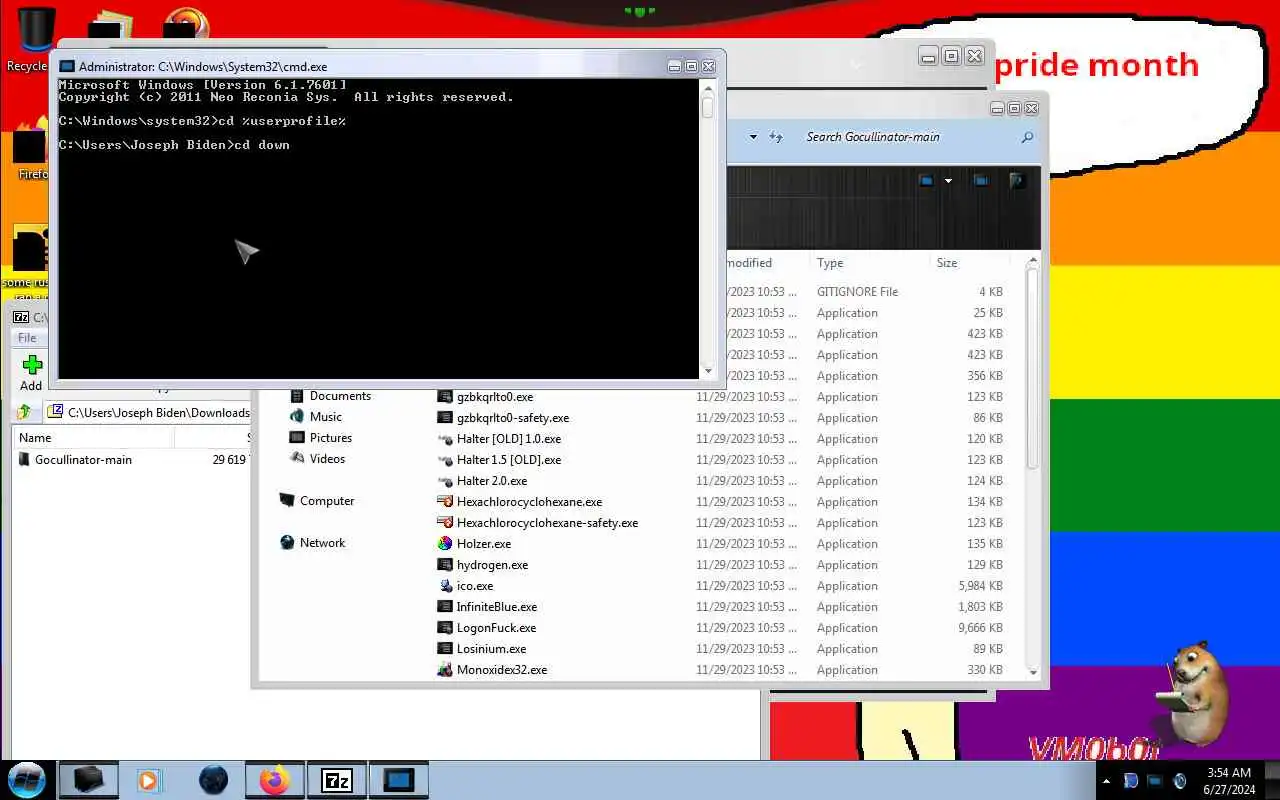Select LogonFuck.exe in the file list
The image size is (1280, 800).
tap(496, 628)
